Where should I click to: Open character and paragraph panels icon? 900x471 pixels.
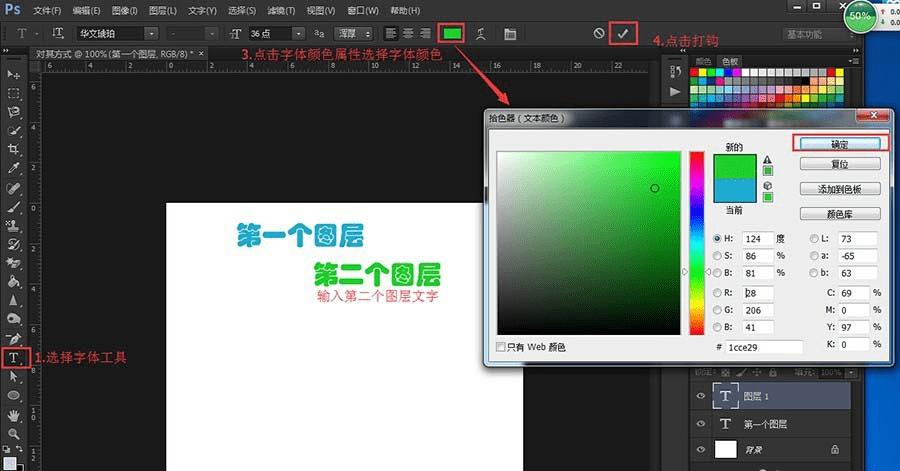510,34
